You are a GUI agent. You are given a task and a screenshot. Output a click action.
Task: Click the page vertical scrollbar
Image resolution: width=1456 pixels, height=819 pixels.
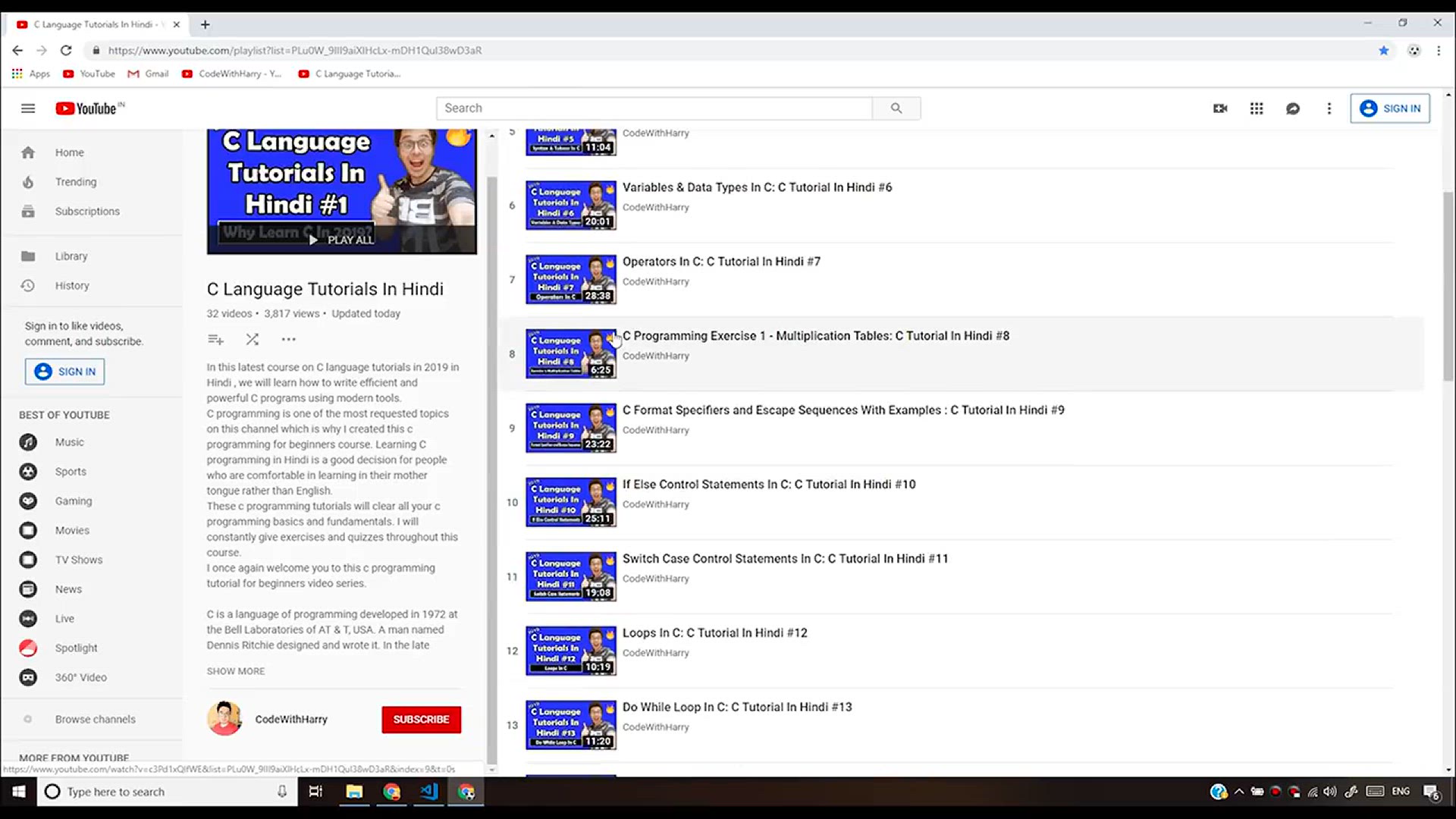1448,288
